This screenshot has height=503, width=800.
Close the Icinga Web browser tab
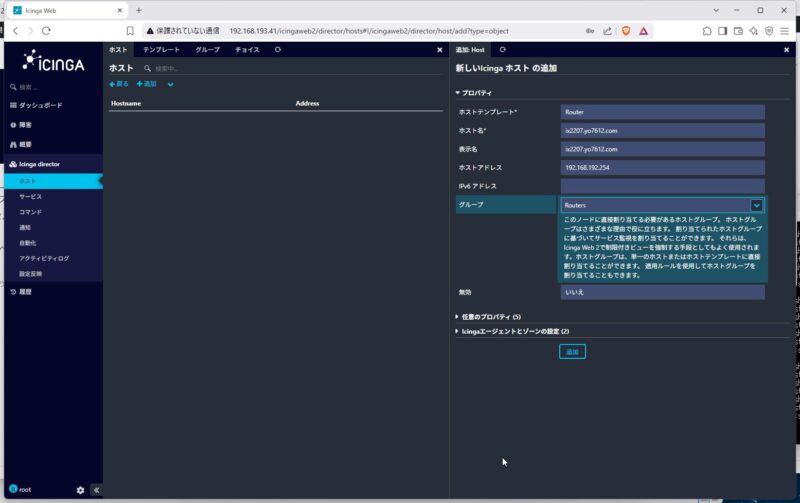(120, 10)
